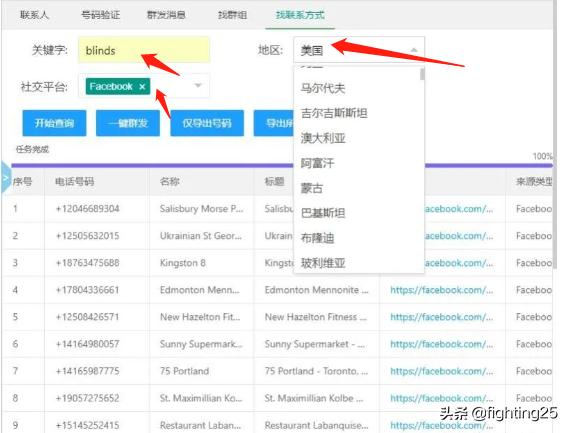Click the name Sunny Supermark...
Screen dimensions: 570x433
pyautogui.click(x=201, y=344)
